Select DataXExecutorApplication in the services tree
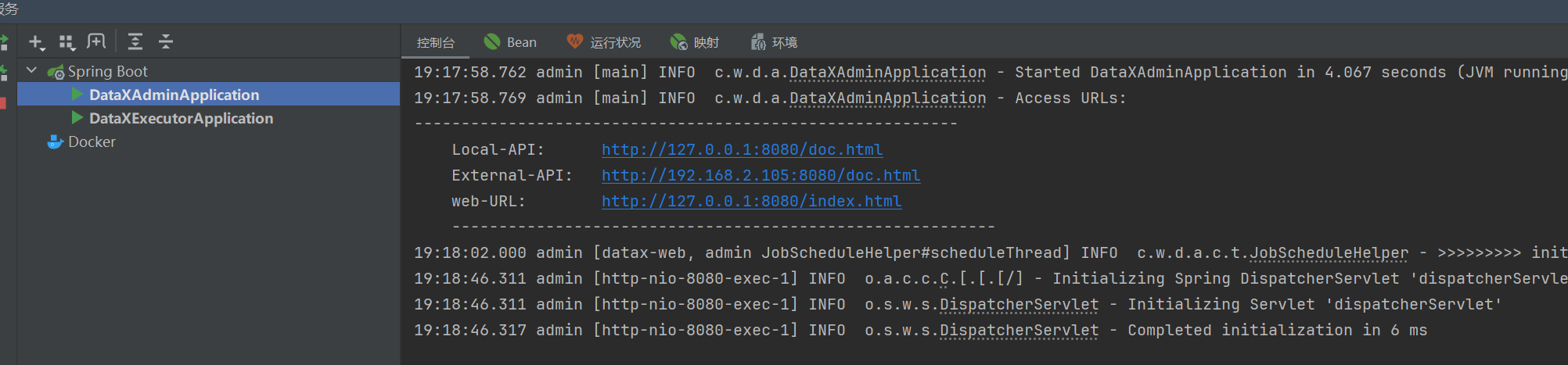The width and height of the screenshot is (1568, 365). 181,118
